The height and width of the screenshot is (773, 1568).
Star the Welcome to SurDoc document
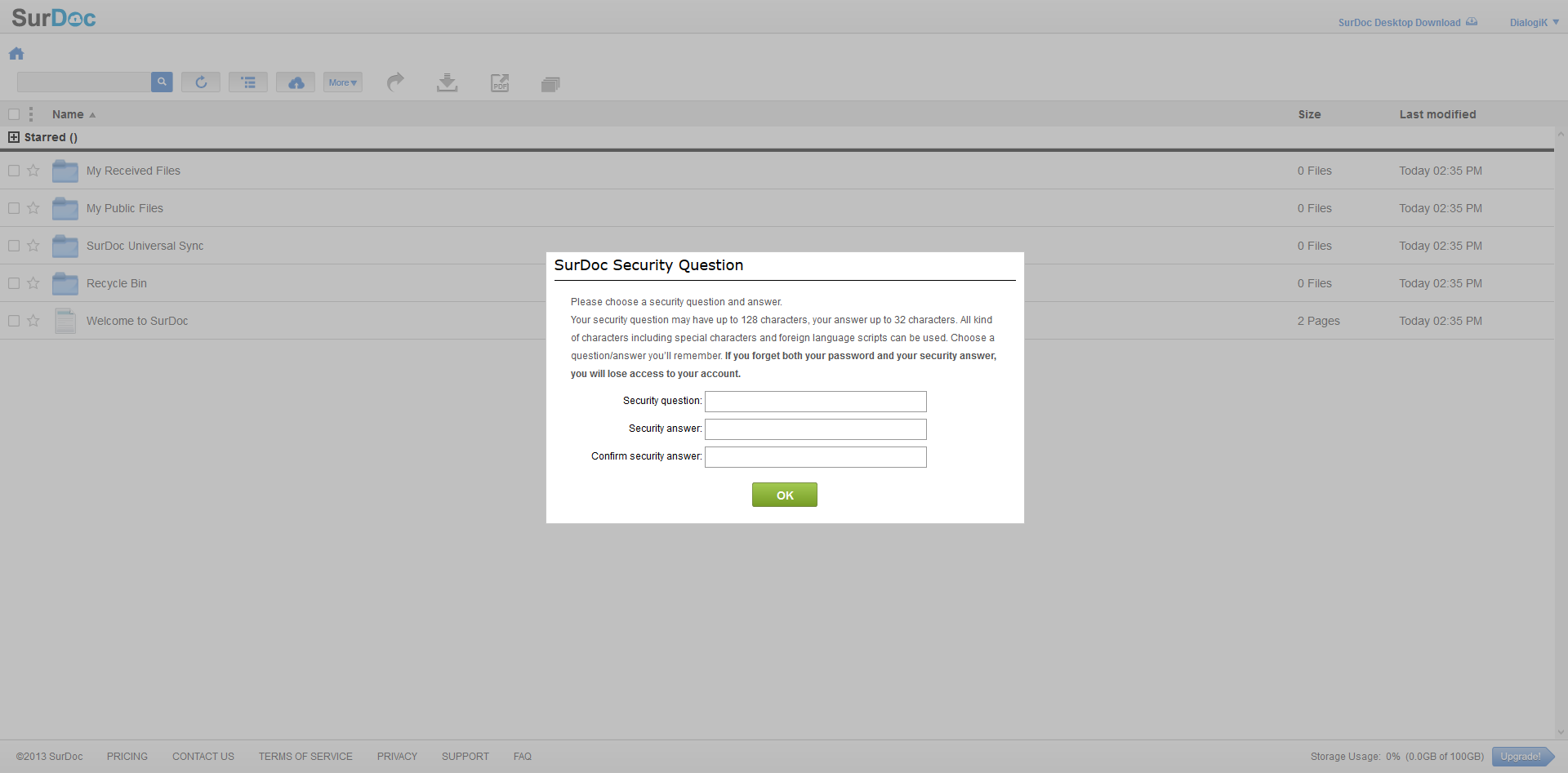pos(33,321)
